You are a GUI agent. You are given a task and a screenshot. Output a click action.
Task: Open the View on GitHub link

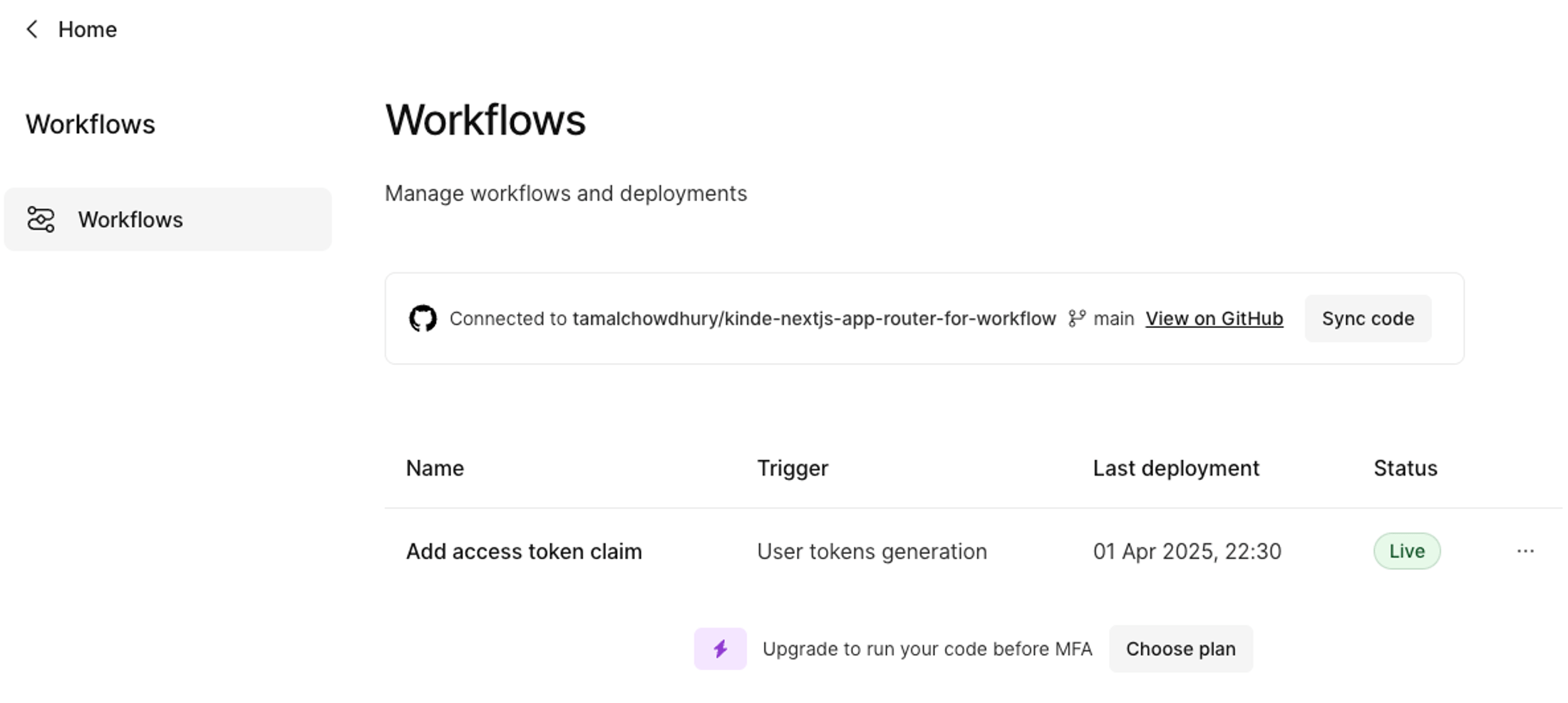point(1214,319)
